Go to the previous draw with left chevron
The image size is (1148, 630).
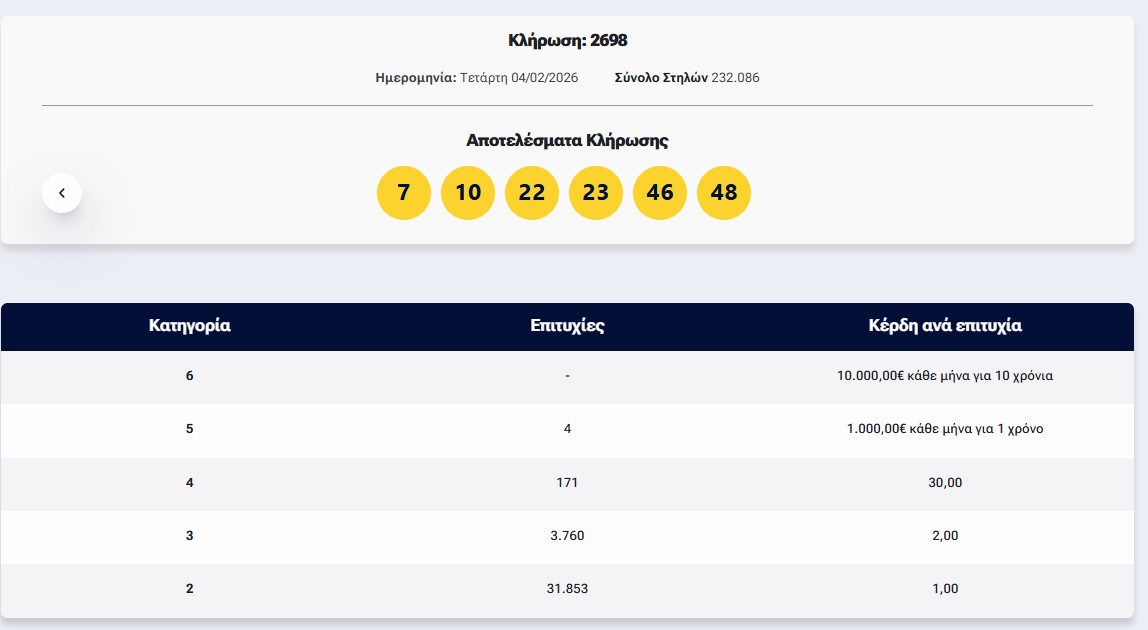62,193
